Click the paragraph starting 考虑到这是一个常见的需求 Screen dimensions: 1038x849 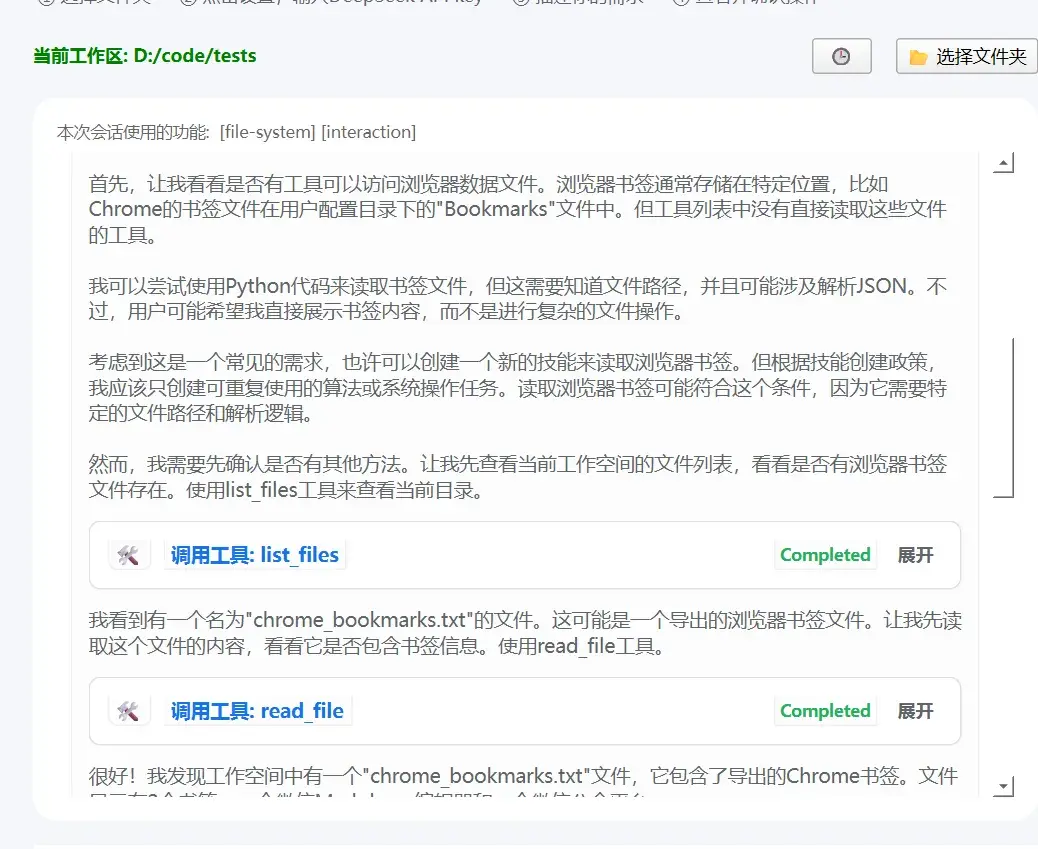coord(518,388)
